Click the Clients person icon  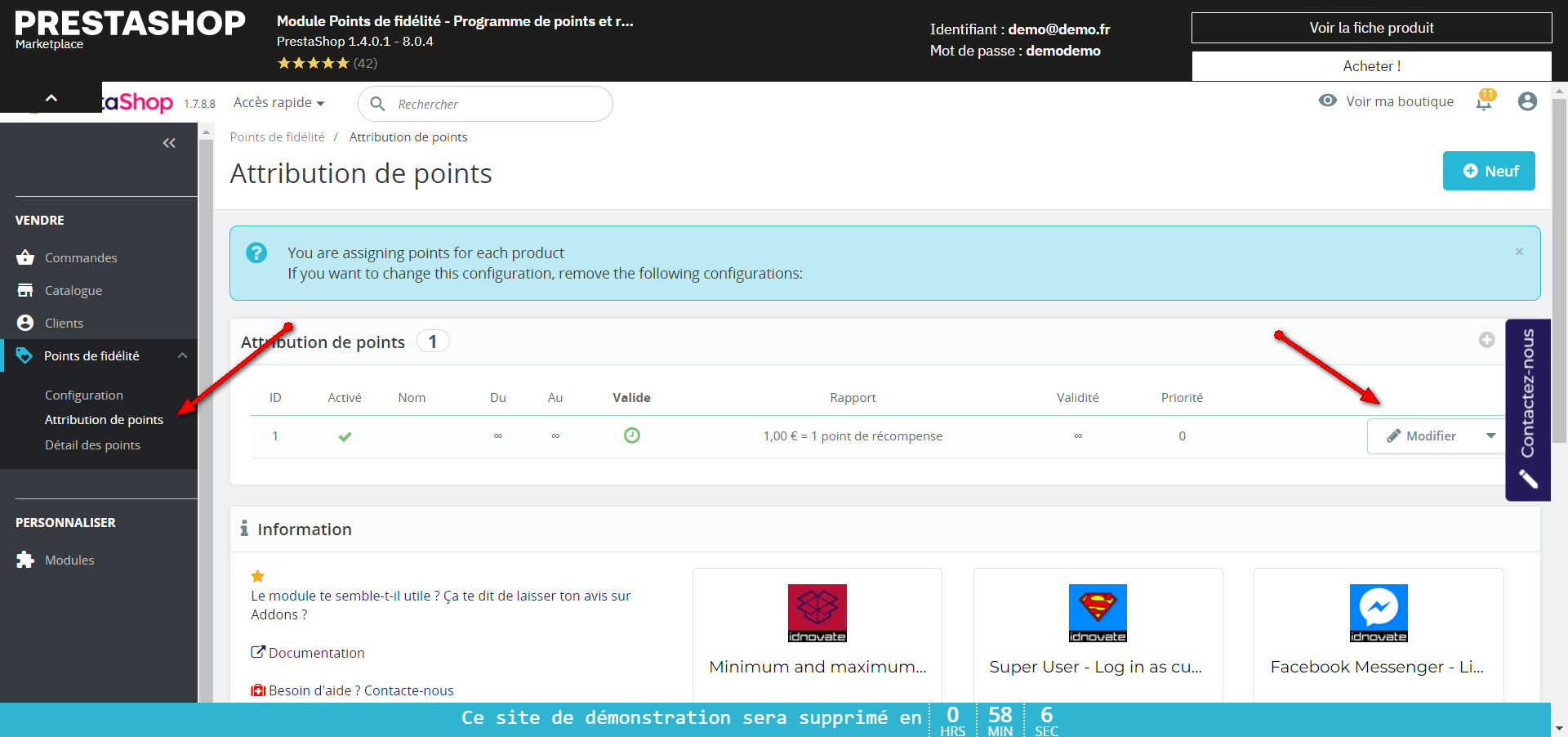point(25,323)
